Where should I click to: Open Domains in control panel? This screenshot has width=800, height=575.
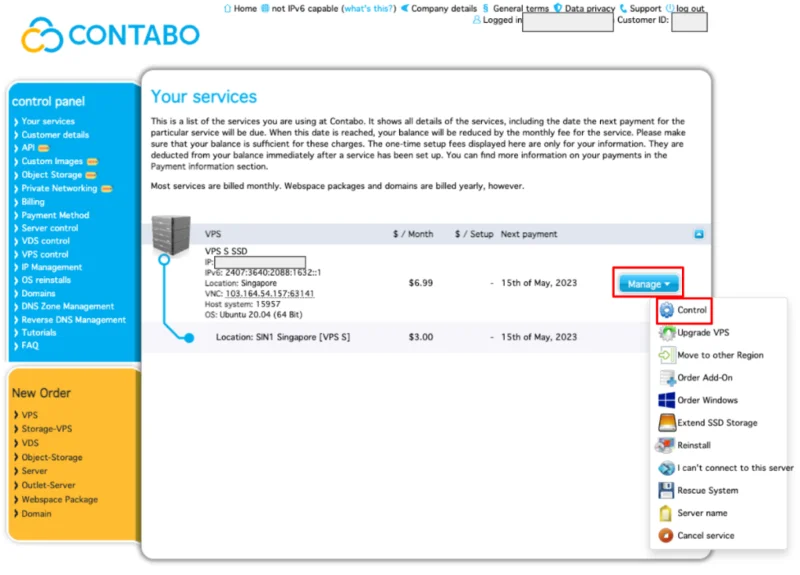point(38,293)
